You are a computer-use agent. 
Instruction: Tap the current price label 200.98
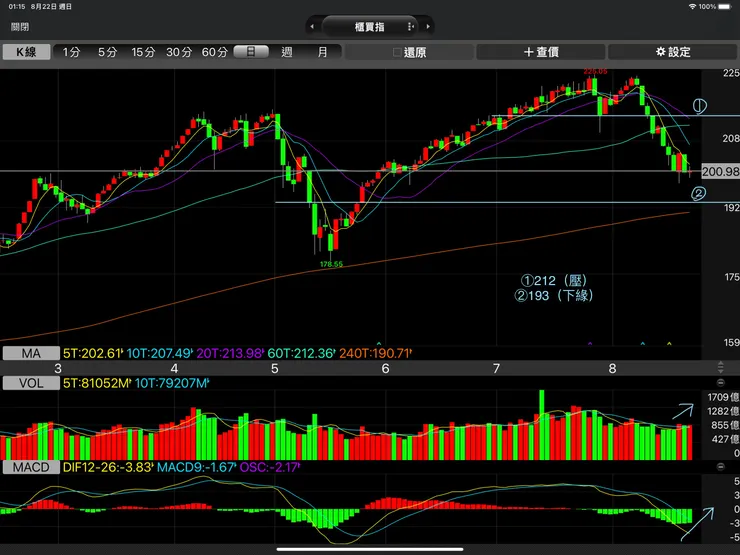click(720, 171)
